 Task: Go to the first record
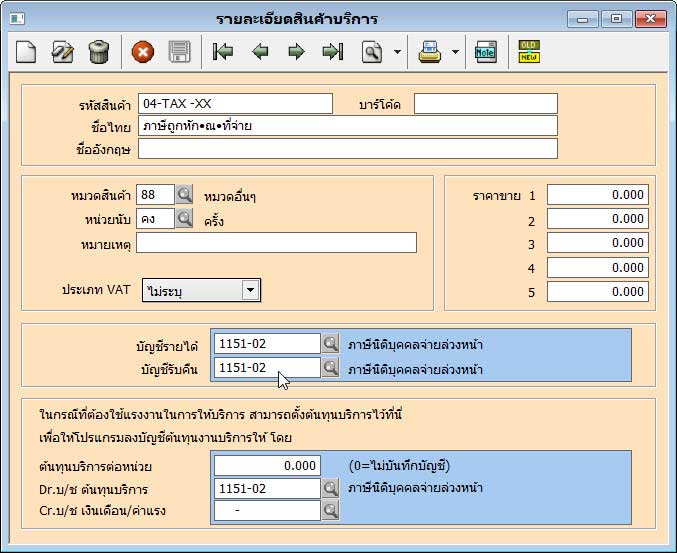tap(223, 52)
